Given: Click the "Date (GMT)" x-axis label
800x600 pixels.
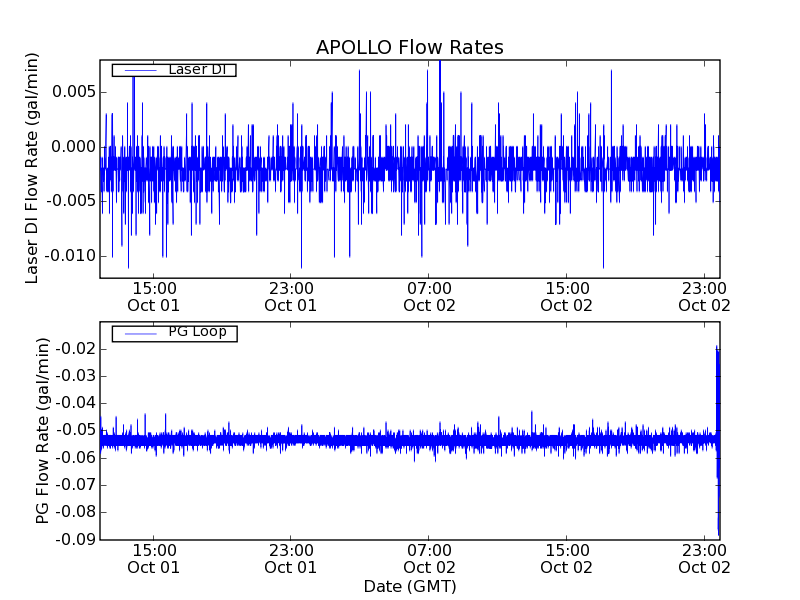Looking at the screenshot, I should (x=410, y=586).
